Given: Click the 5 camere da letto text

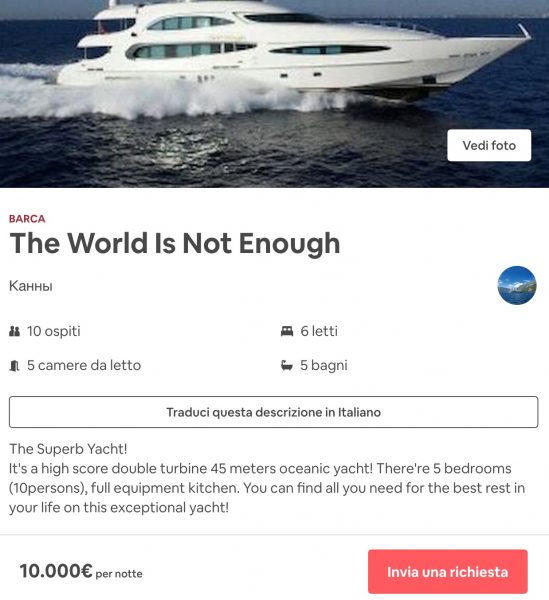Looking at the screenshot, I should pyautogui.click(x=84, y=365).
